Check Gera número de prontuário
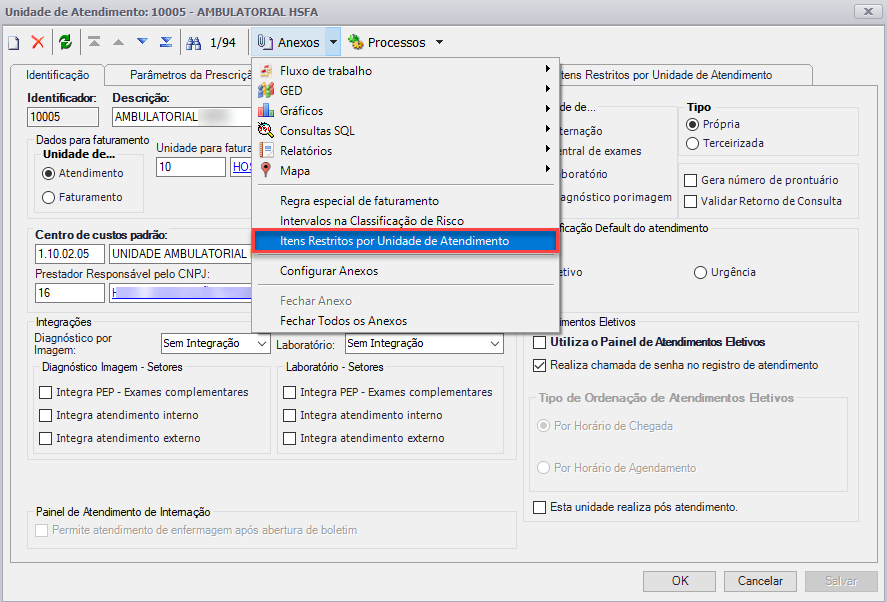This screenshot has width=887, height=602. coord(690,180)
